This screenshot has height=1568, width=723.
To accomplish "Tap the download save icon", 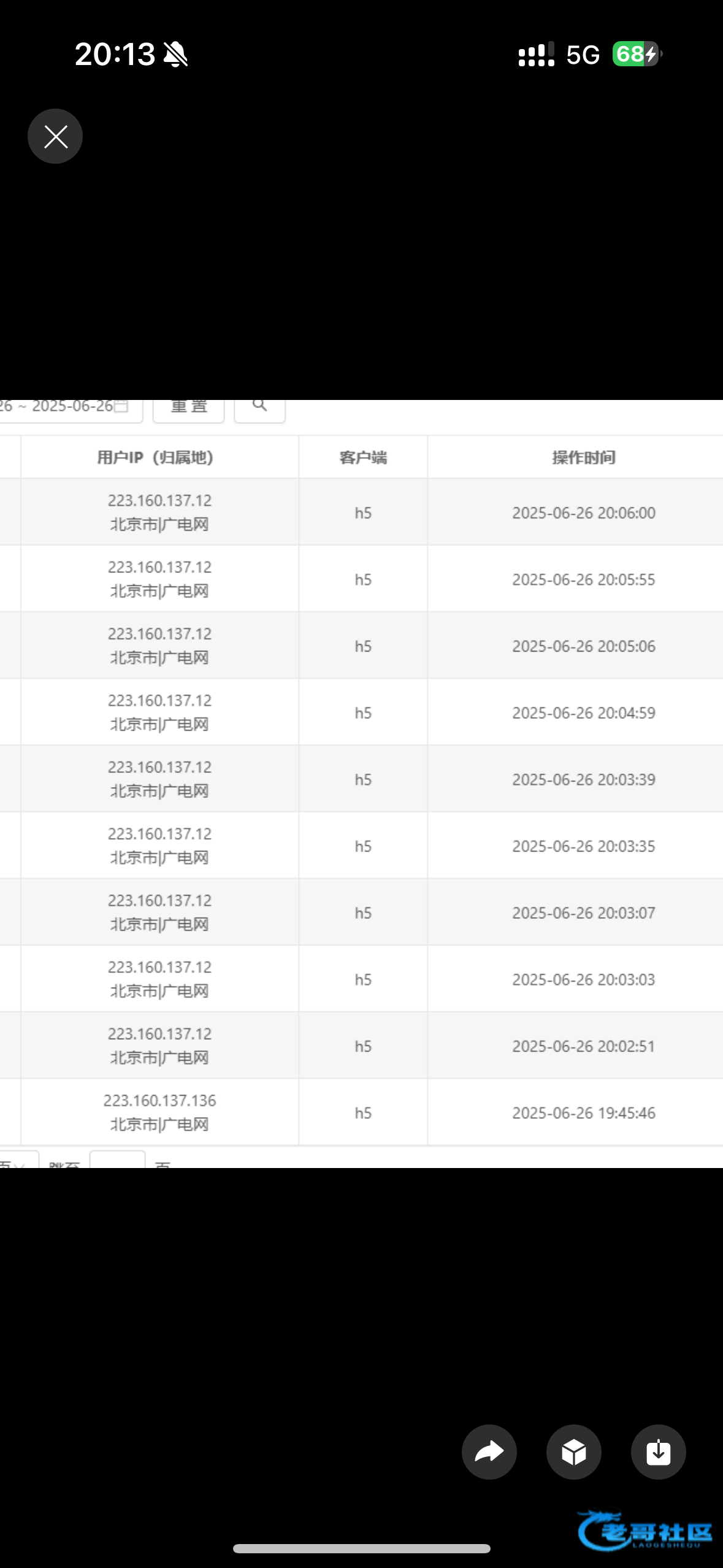I will (658, 1451).
